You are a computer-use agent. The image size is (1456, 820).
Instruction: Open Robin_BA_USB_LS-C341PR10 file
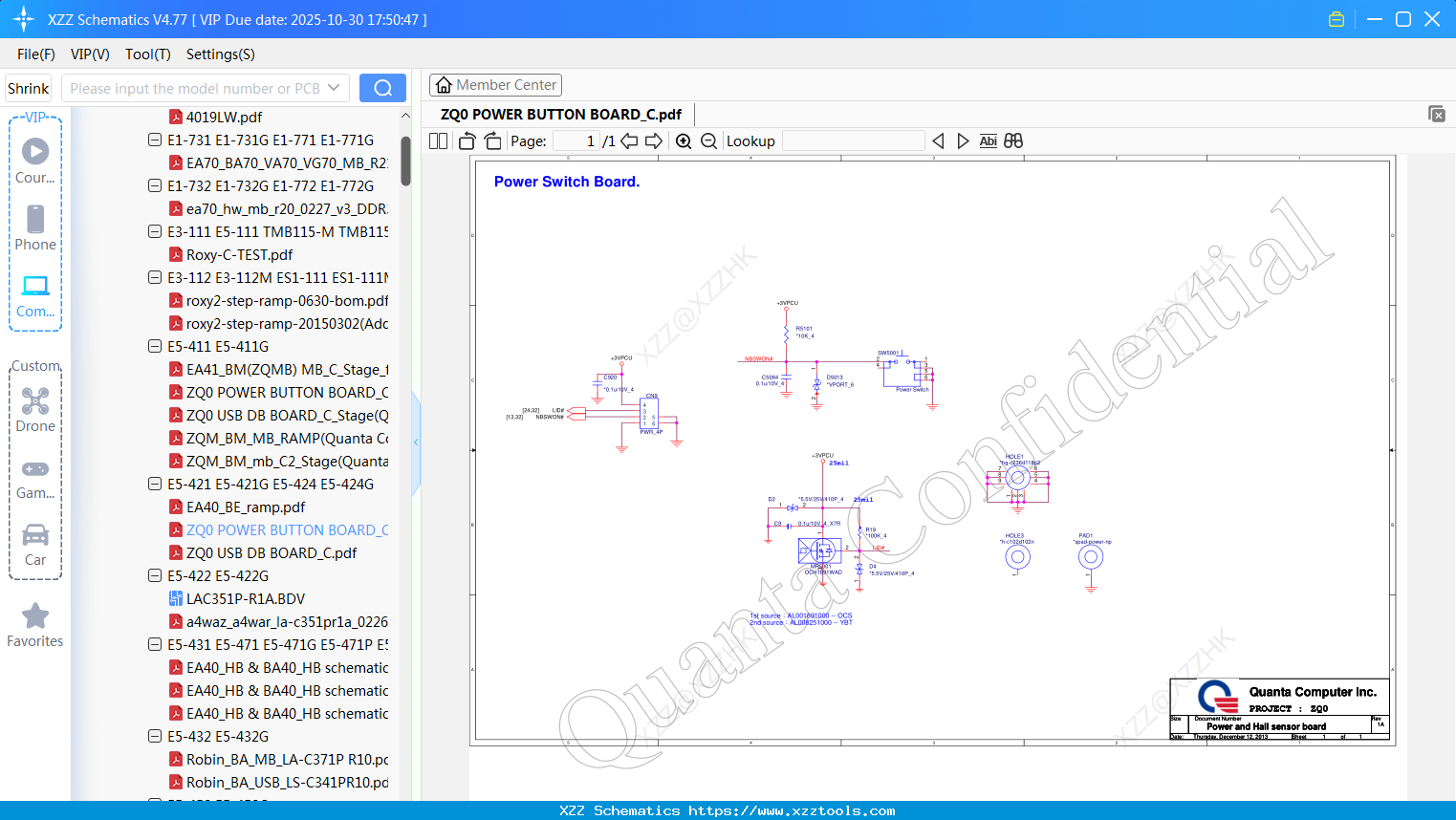pyautogui.click(x=278, y=782)
